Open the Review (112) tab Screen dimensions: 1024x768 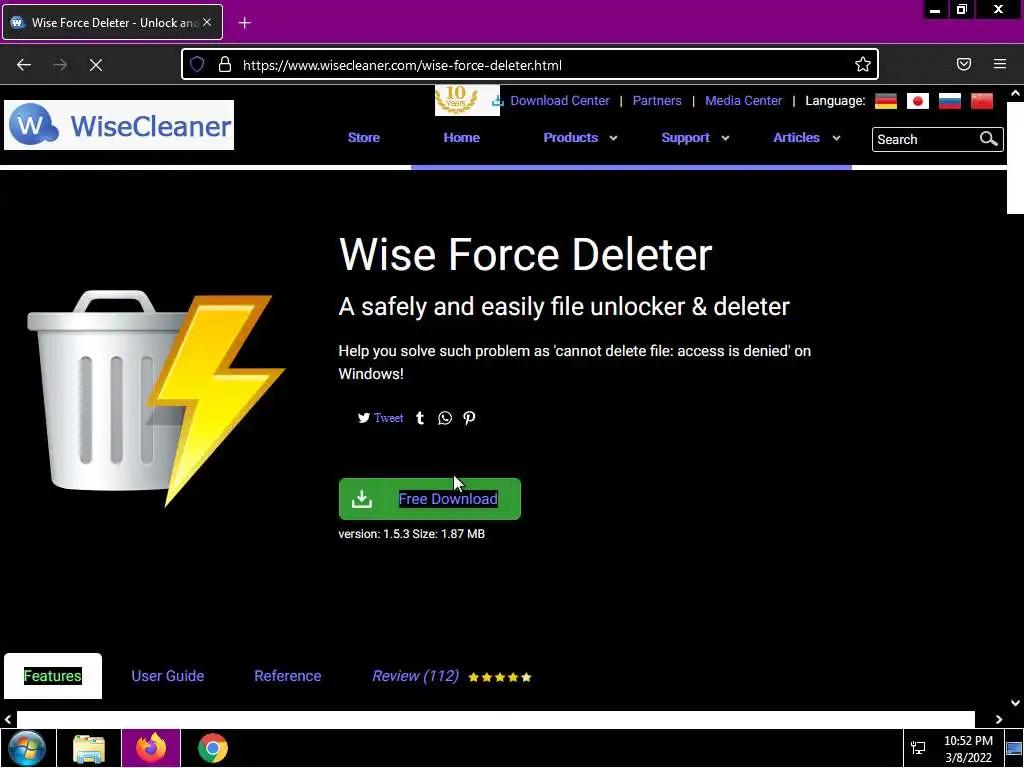pos(415,676)
